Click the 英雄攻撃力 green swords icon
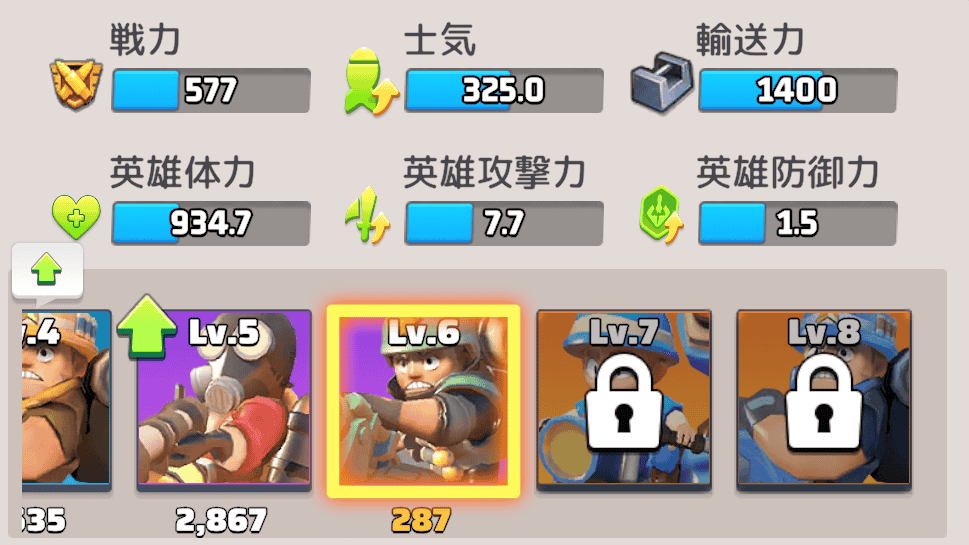This screenshot has width=969, height=545. [x=368, y=214]
